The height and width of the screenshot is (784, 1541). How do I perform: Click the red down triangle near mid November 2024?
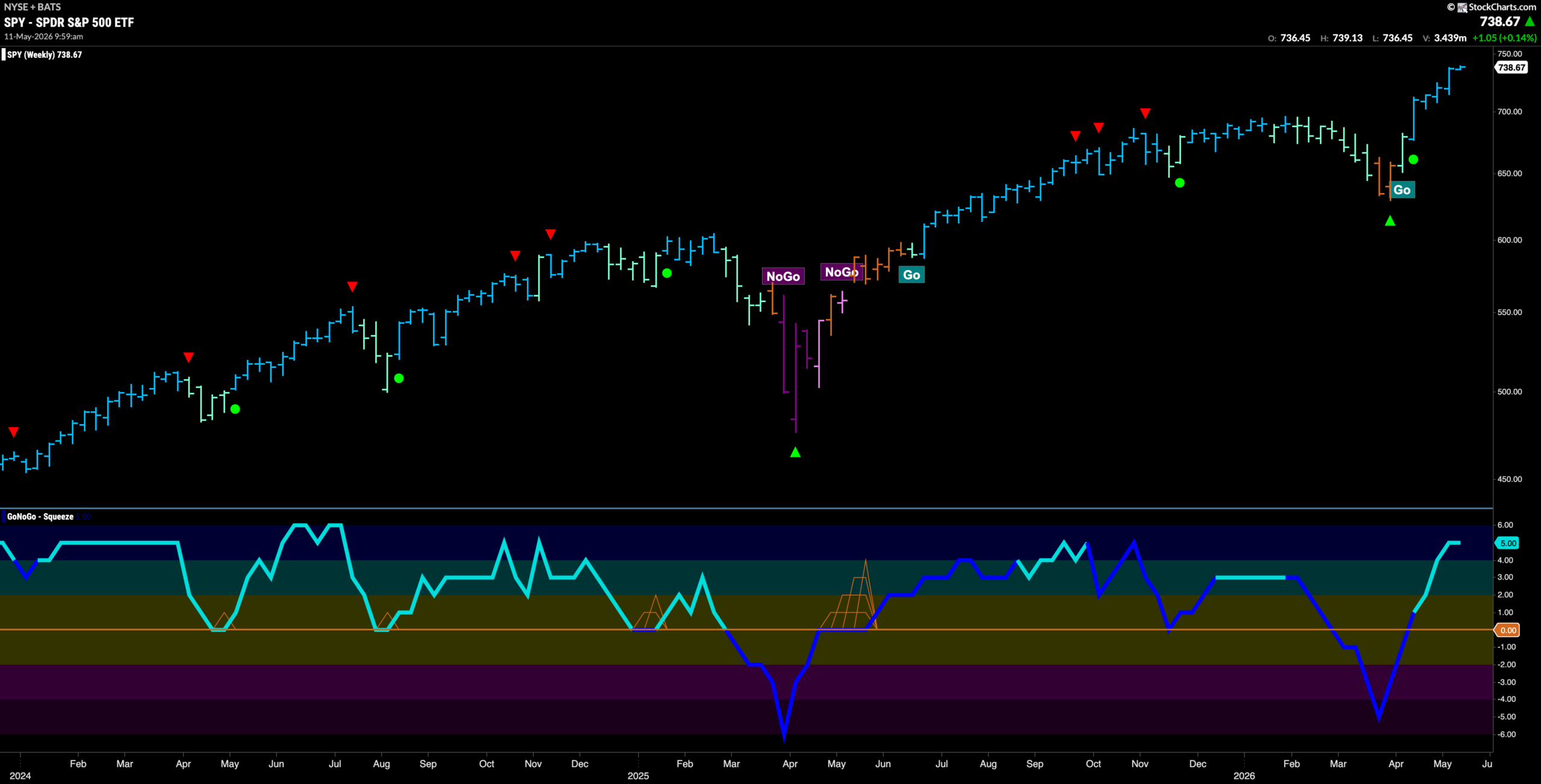[x=550, y=234]
